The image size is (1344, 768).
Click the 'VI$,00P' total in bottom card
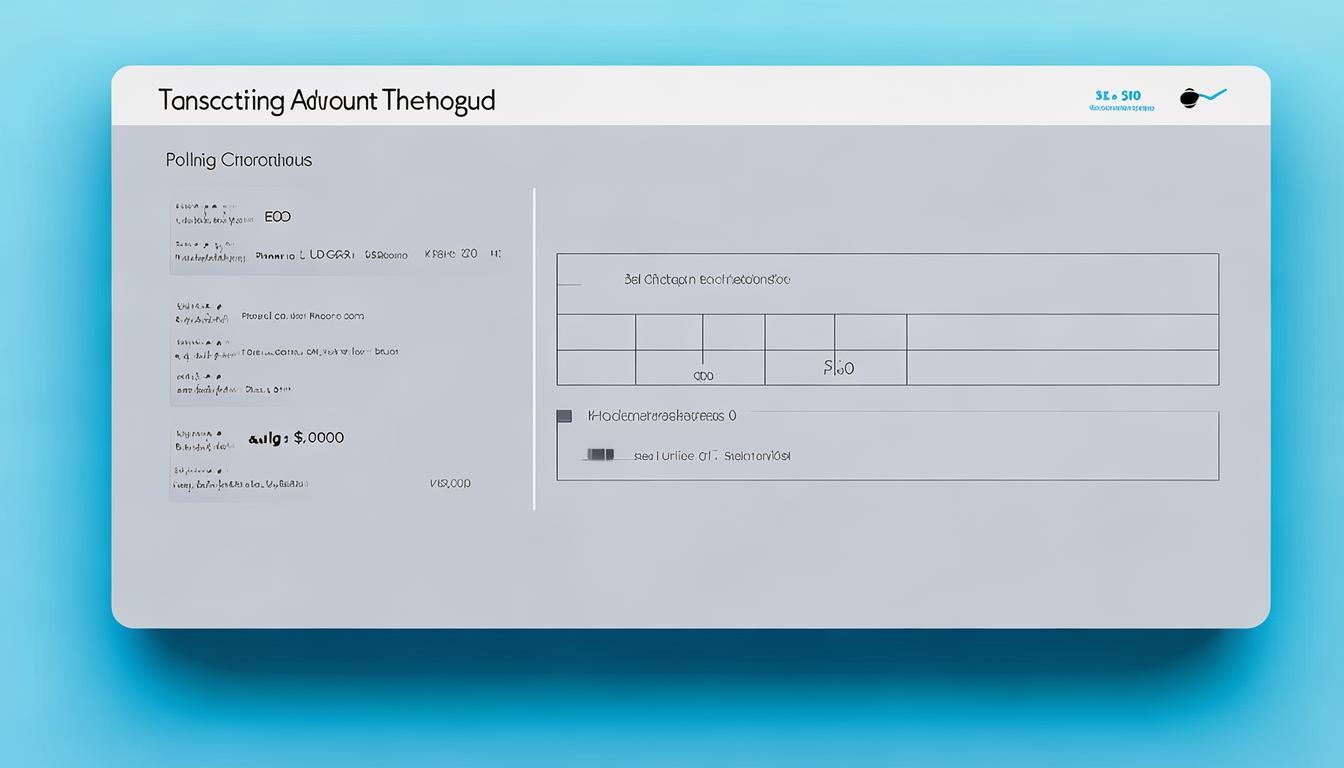(x=449, y=483)
